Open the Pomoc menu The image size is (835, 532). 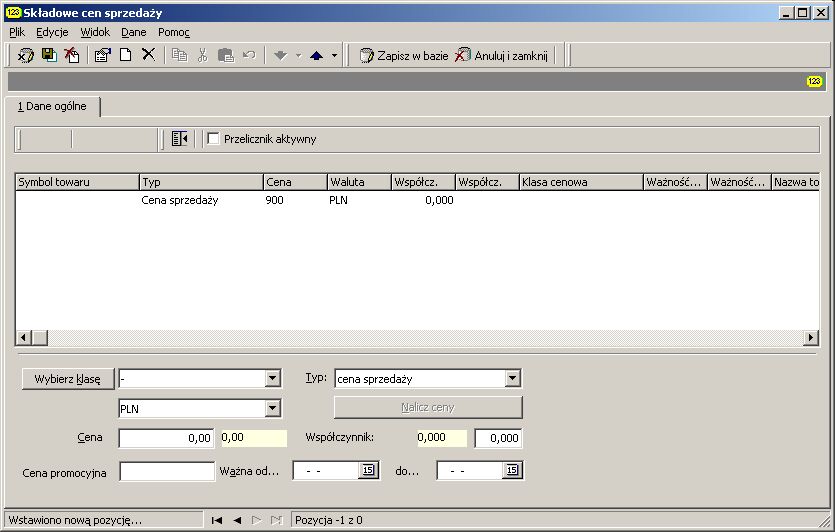(174, 32)
